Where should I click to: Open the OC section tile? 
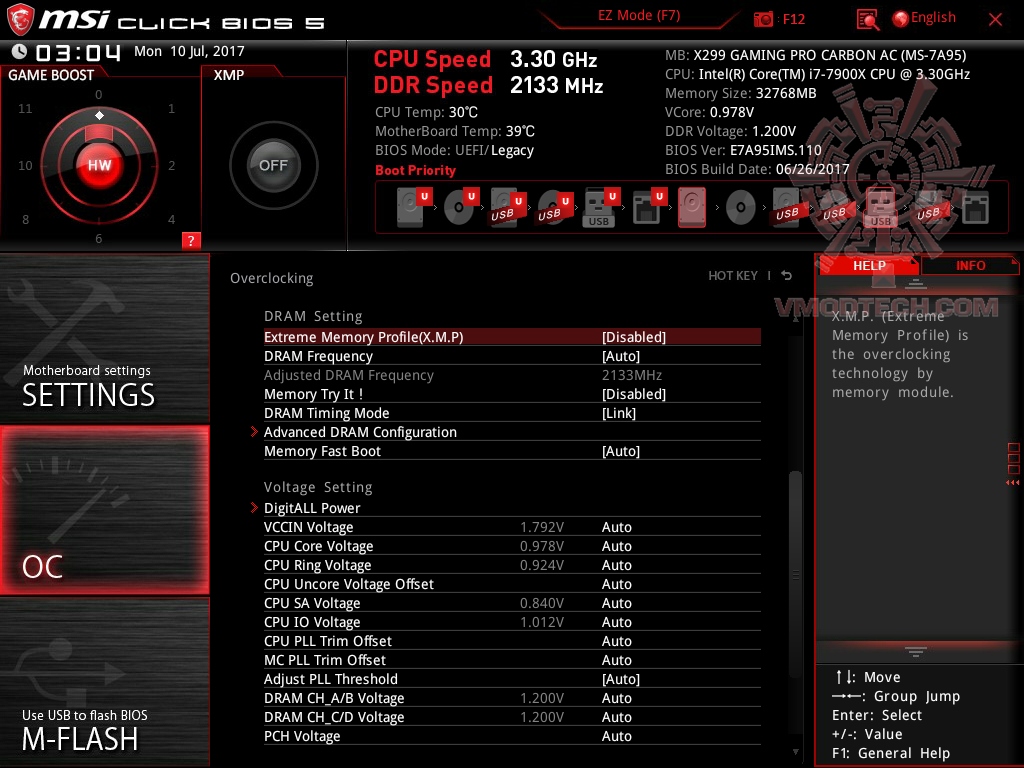pyautogui.click(x=104, y=510)
